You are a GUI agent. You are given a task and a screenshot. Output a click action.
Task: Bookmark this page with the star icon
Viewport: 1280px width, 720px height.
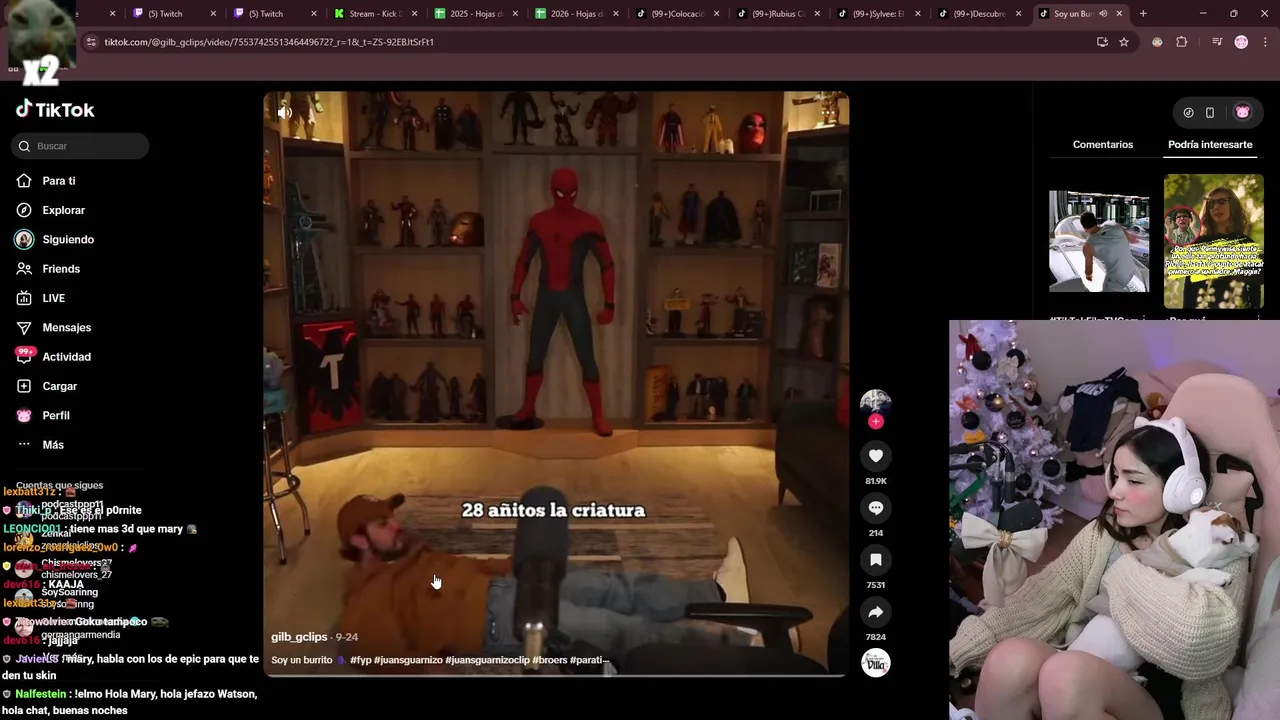pyautogui.click(x=1124, y=42)
